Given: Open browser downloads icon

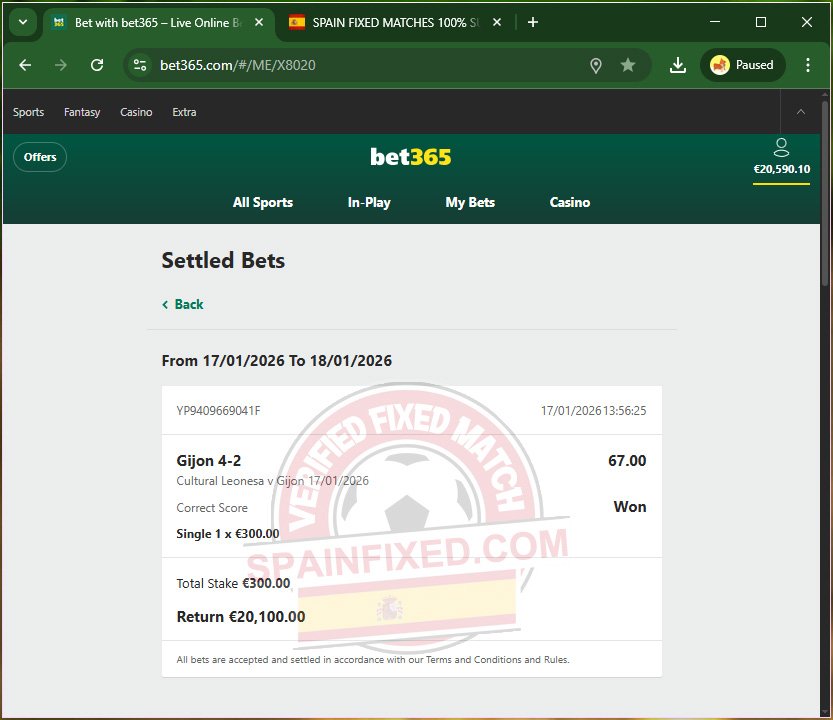Looking at the screenshot, I should coord(677,65).
